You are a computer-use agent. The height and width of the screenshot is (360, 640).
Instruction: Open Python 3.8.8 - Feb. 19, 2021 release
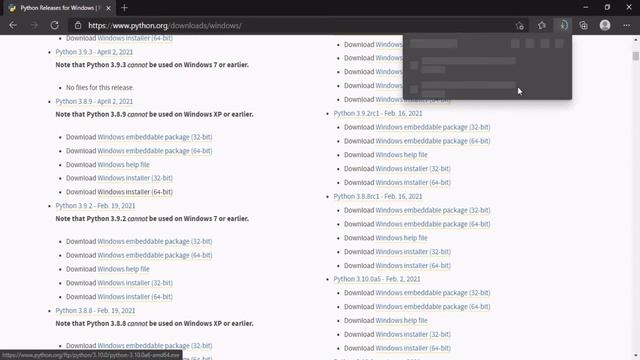[95, 311]
